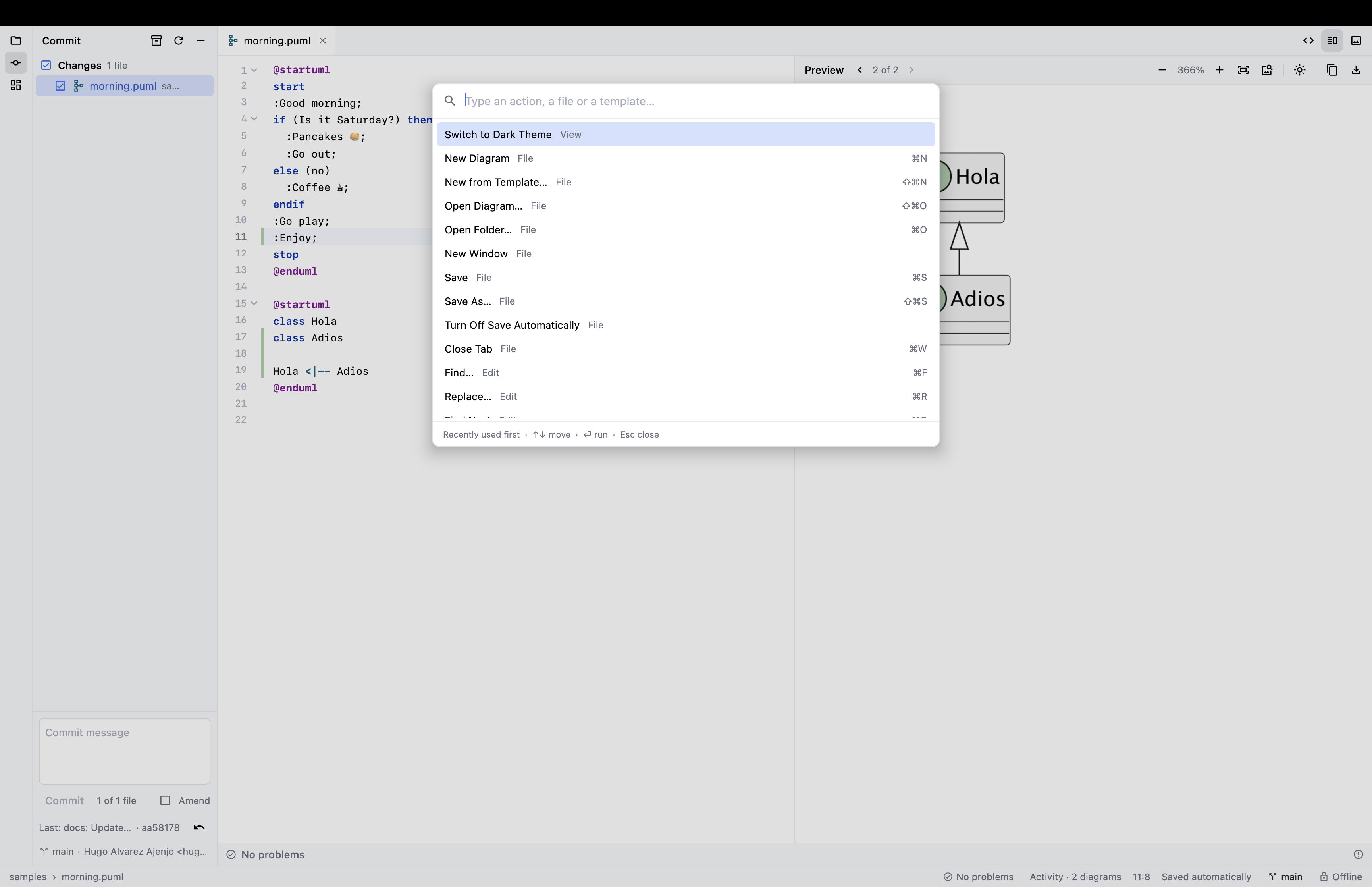Open the Commit sidebar panel icon
This screenshot has height=887, width=1372.
16,63
